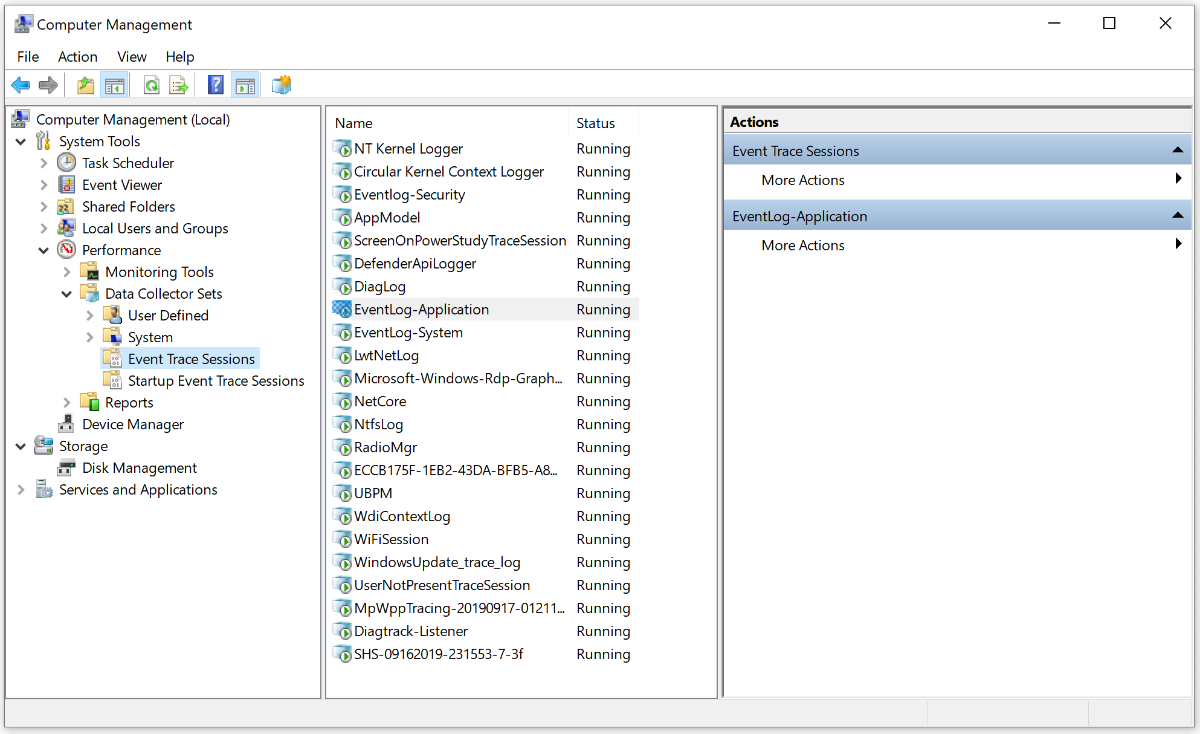Collapse the Data Collector Sets node
The width and height of the screenshot is (1200, 734).
[x=67, y=294]
